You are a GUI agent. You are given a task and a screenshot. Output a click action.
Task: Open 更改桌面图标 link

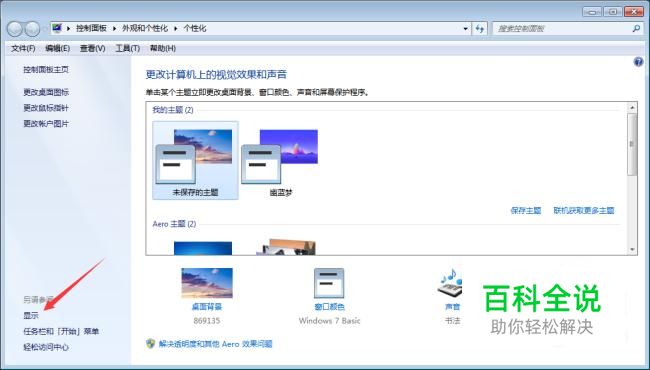coord(46,92)
